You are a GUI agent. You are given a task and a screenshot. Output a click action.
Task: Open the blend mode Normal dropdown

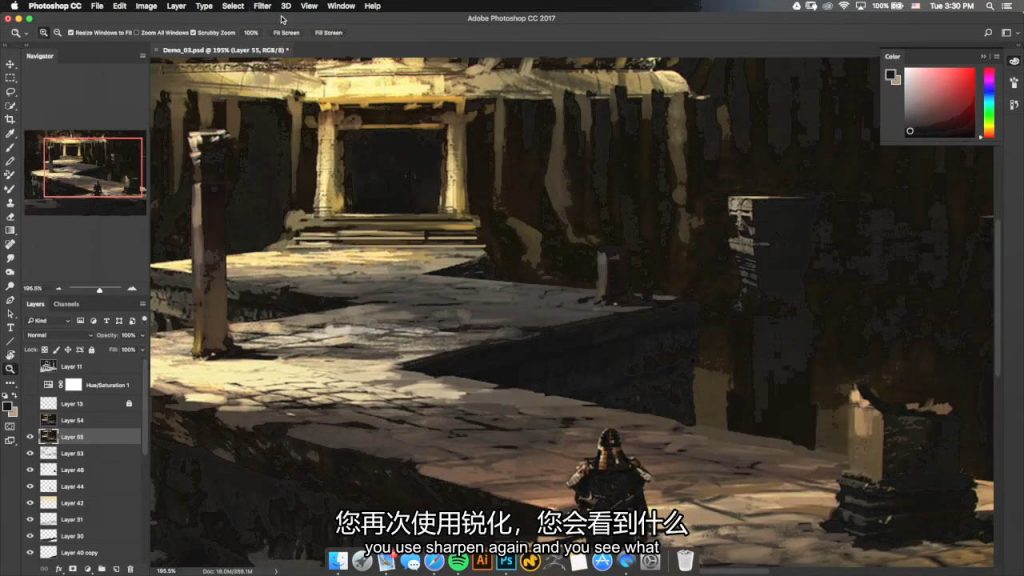click(59, 335)
